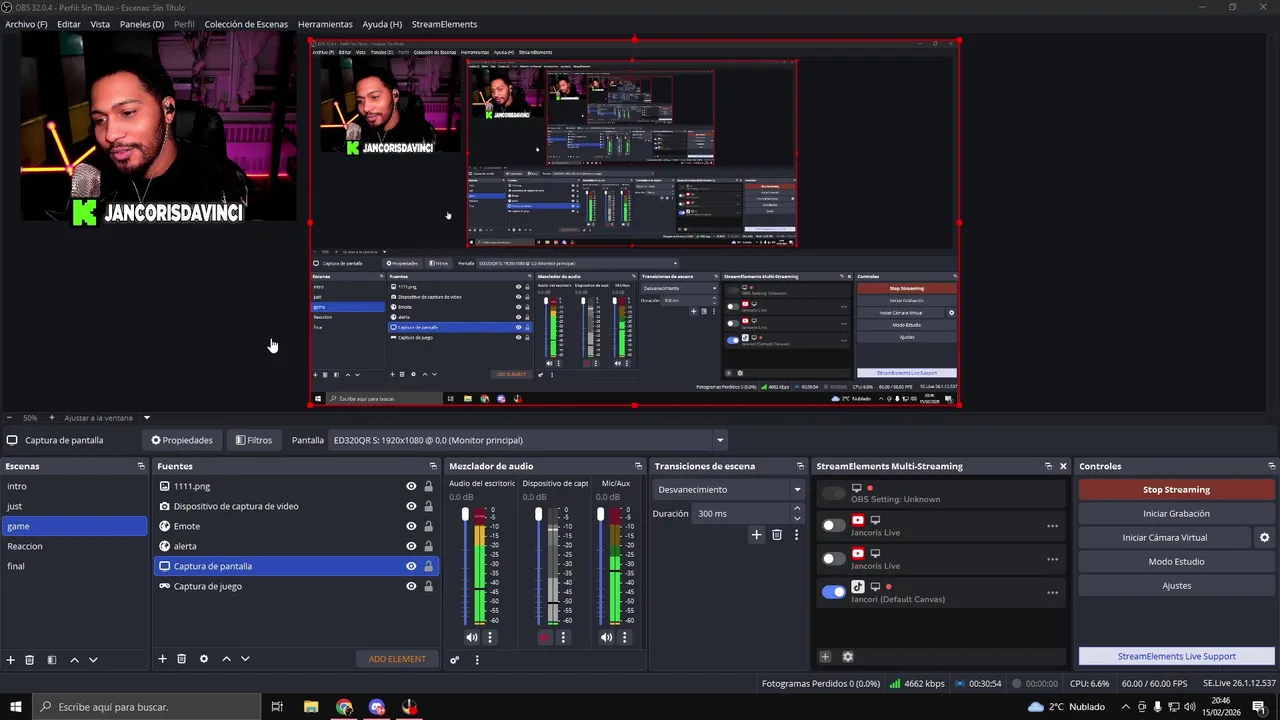This screenshot has width=1280, height=720.
Task: Hide Captura de pantalla source
Action: [x=411, y=566]
